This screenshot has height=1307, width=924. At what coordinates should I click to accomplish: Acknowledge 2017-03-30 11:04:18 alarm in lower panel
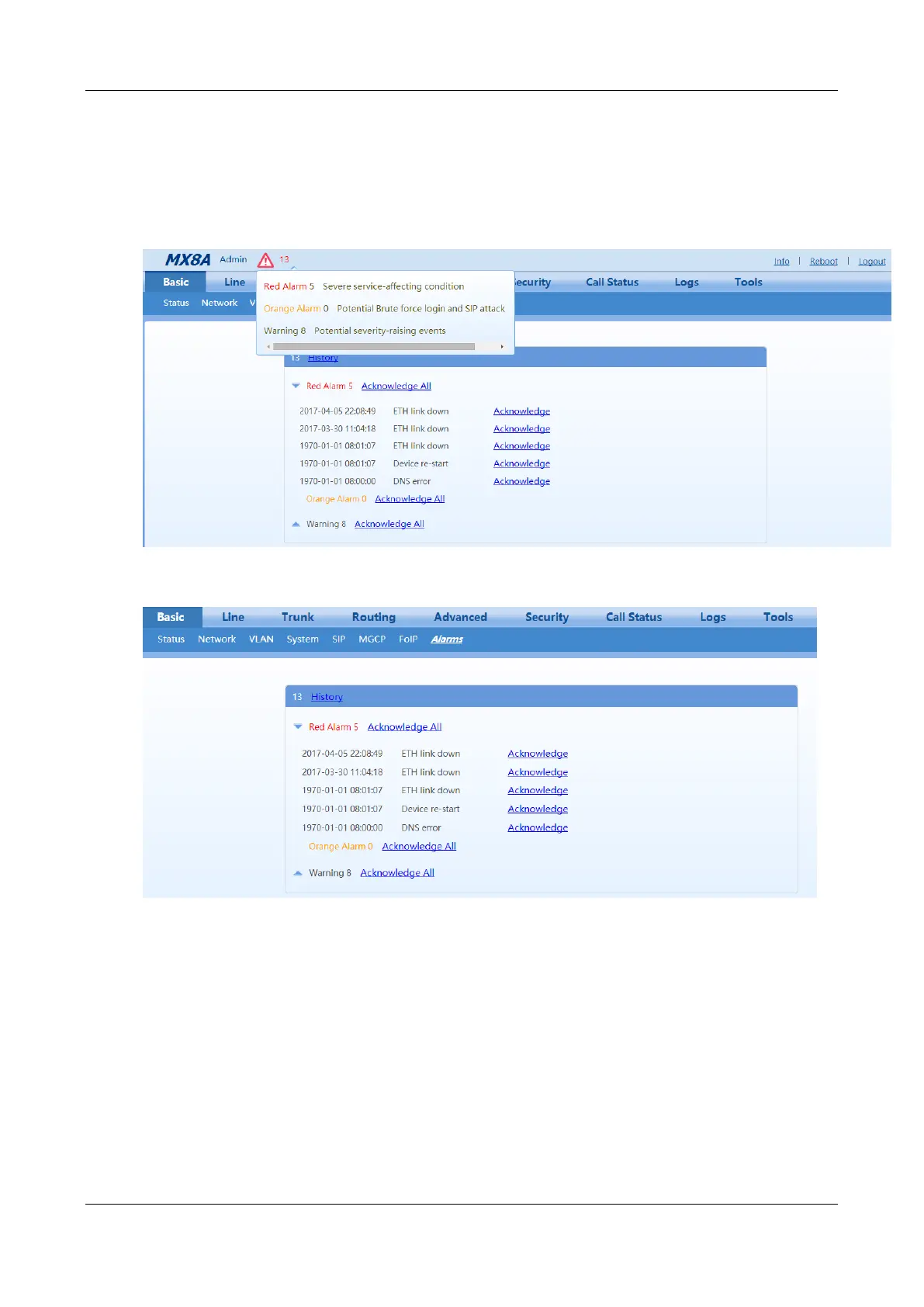point(538,772)
